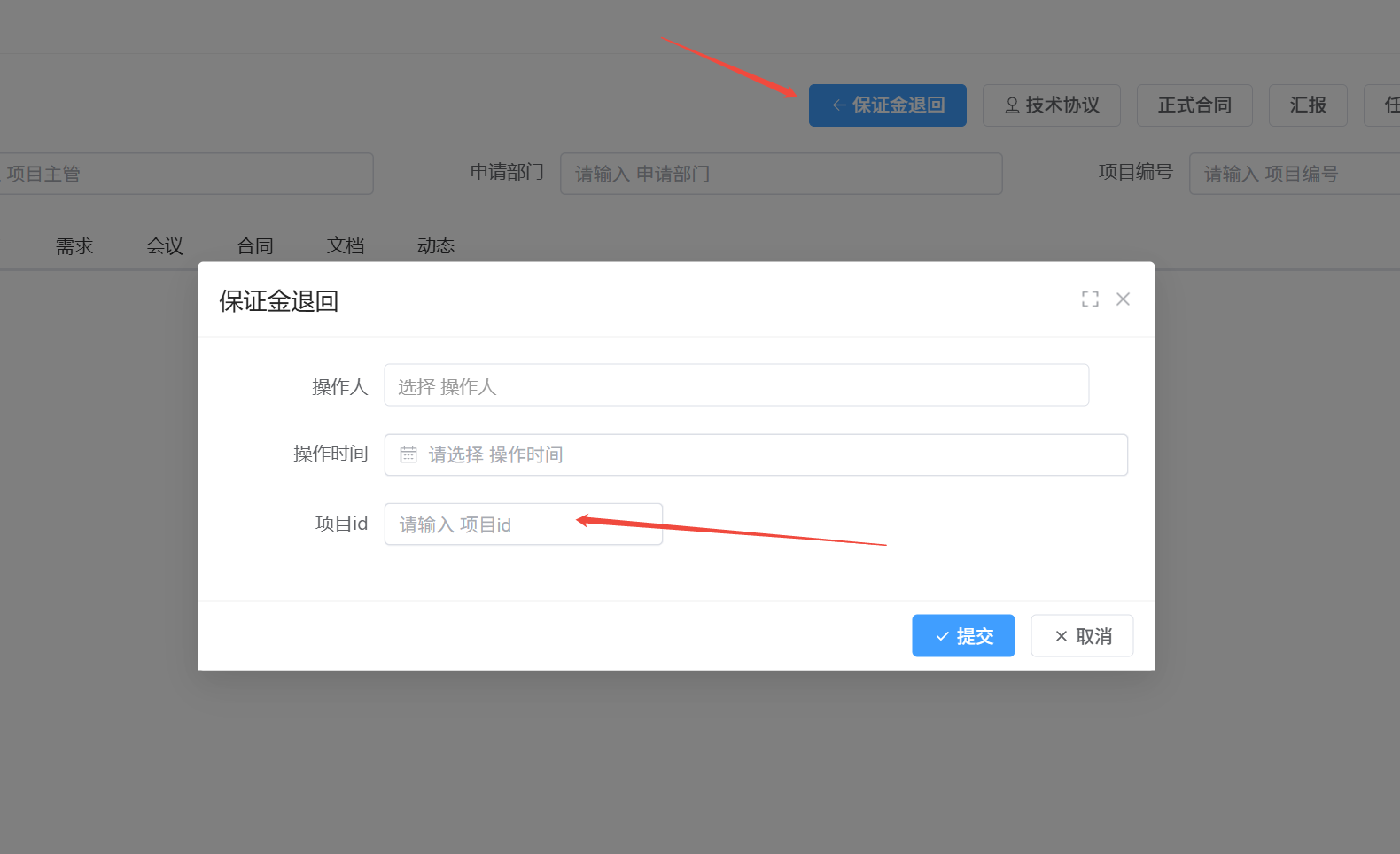This screenshot has height=854, width=1400.
Task: Click the 项目id input field
Action: coord(523,524)
